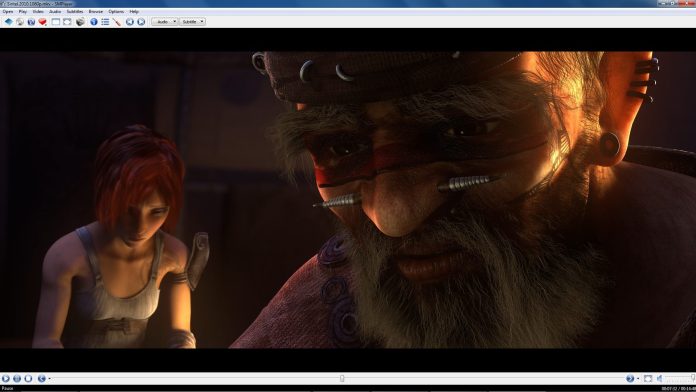
Task: Open the rewind button's dropdown arrow
Action: tap(49, 379)
